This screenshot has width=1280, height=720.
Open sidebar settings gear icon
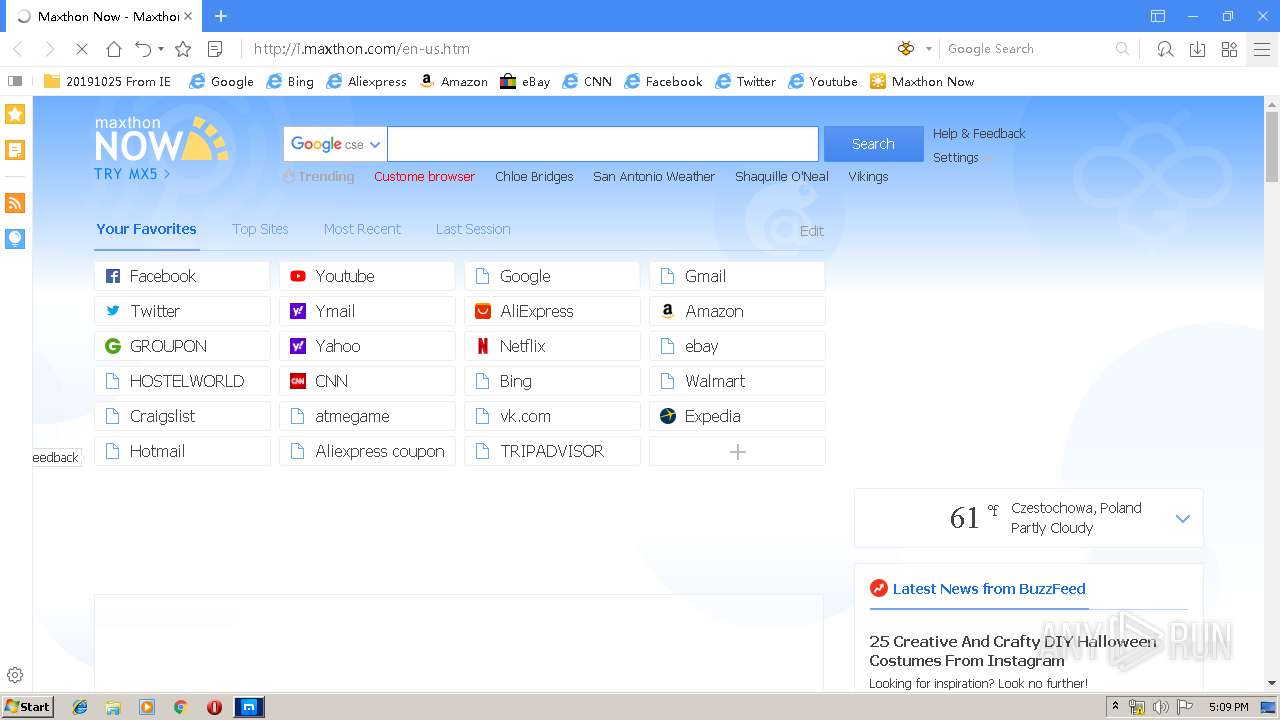click(15, 675)
